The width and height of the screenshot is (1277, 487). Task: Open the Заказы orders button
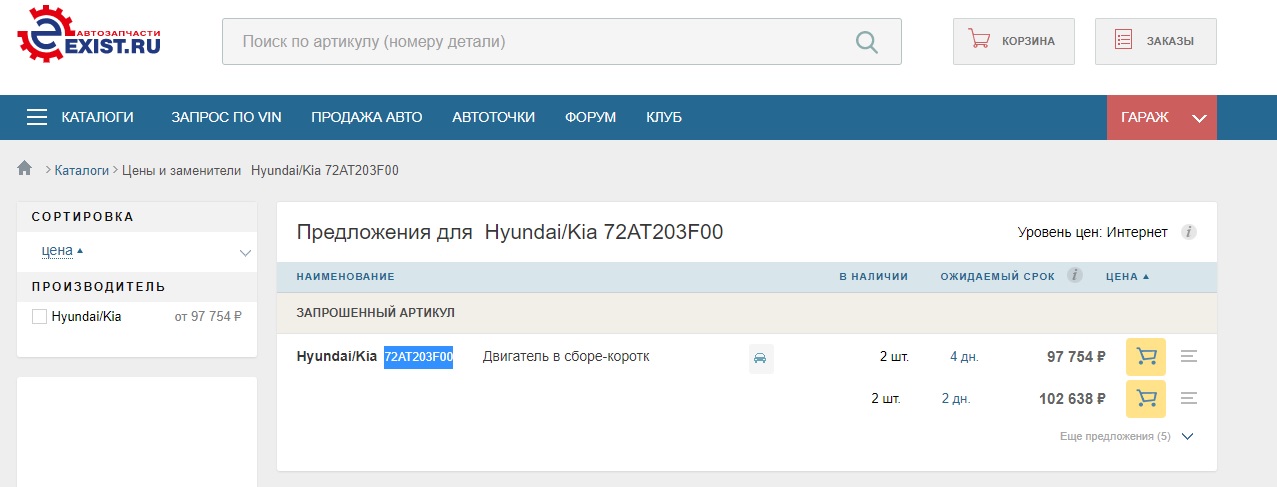(1155, 41)
